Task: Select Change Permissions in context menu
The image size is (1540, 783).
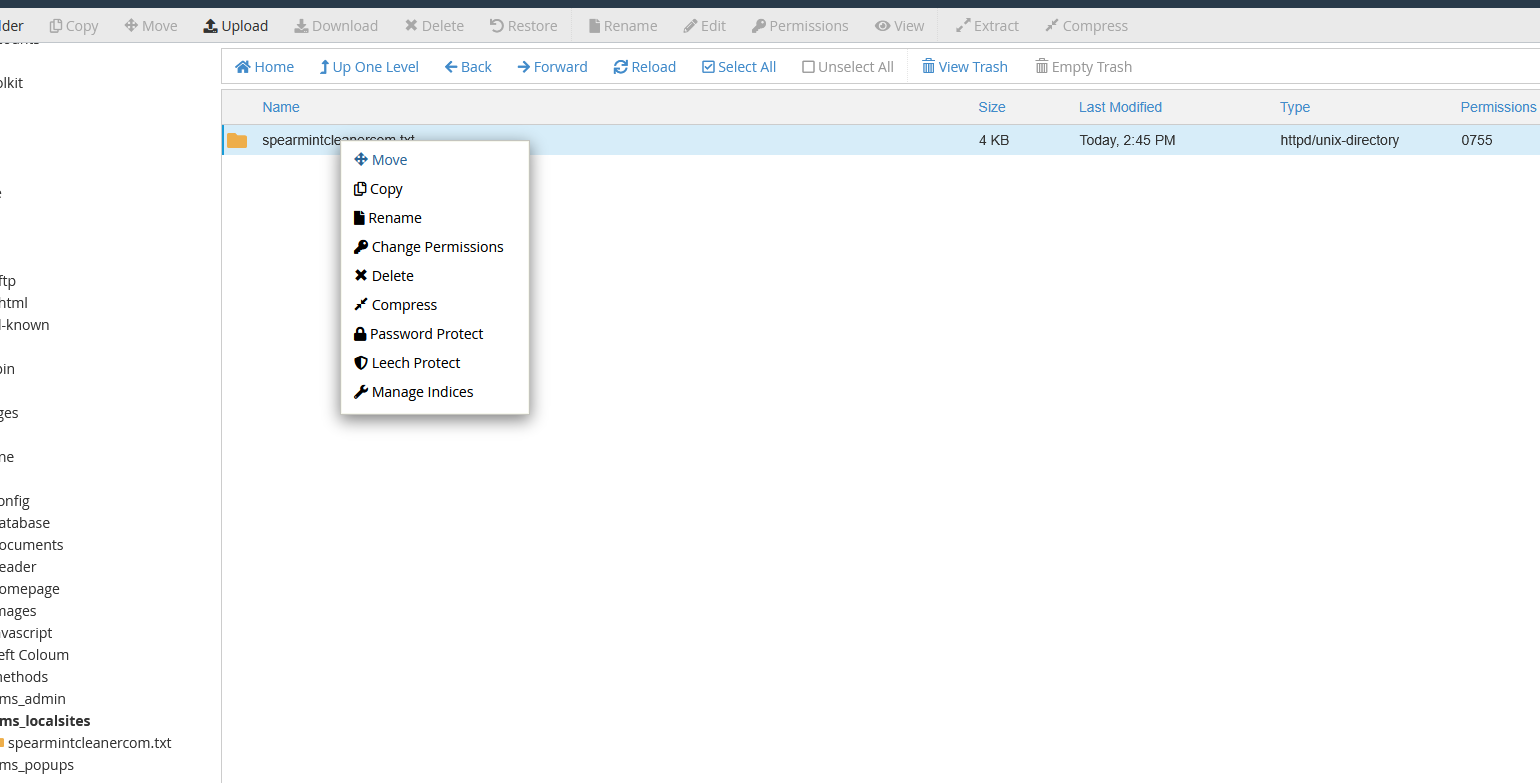Action: click(437, 247)
